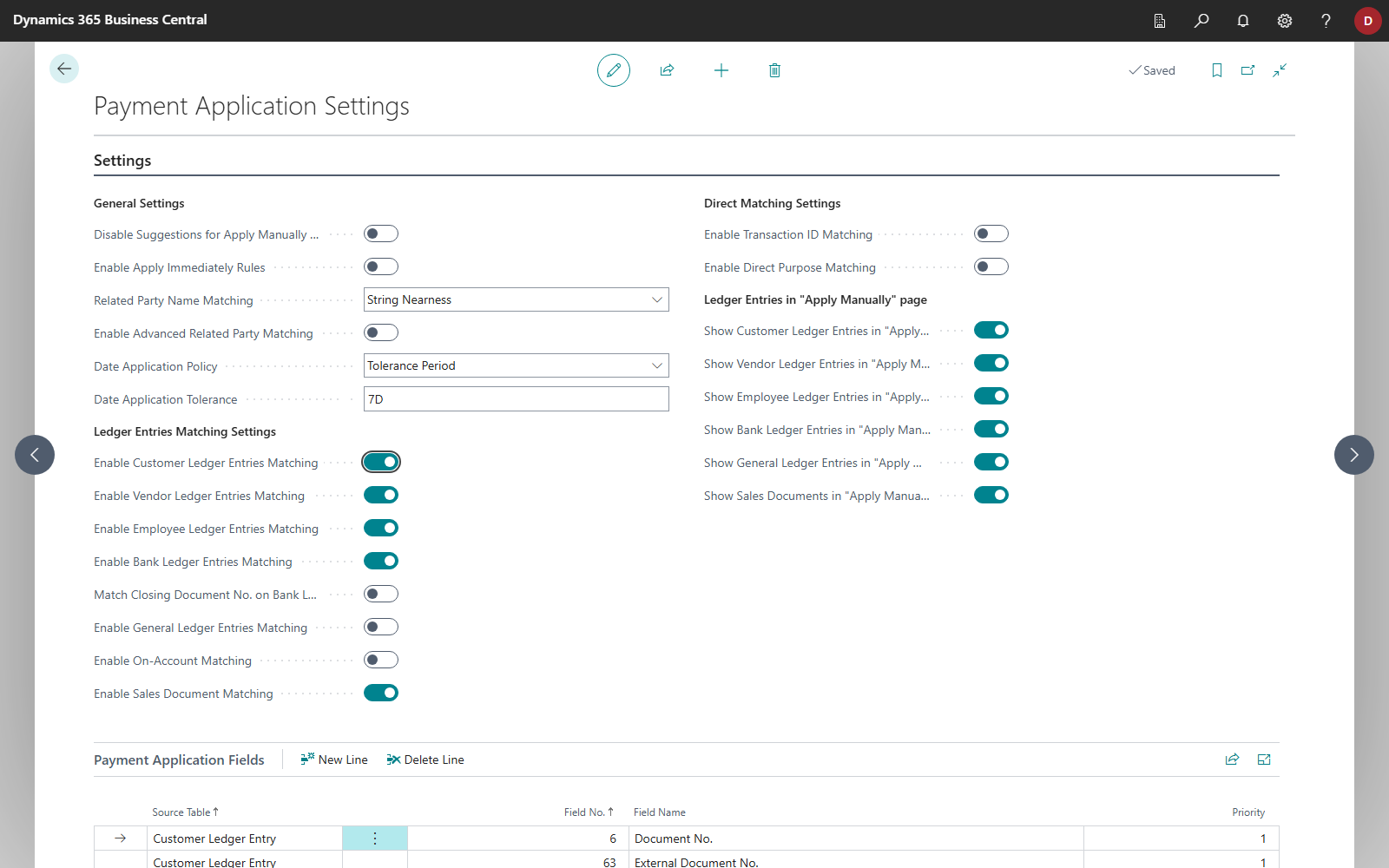Sort by the Field No. column header

589,812
